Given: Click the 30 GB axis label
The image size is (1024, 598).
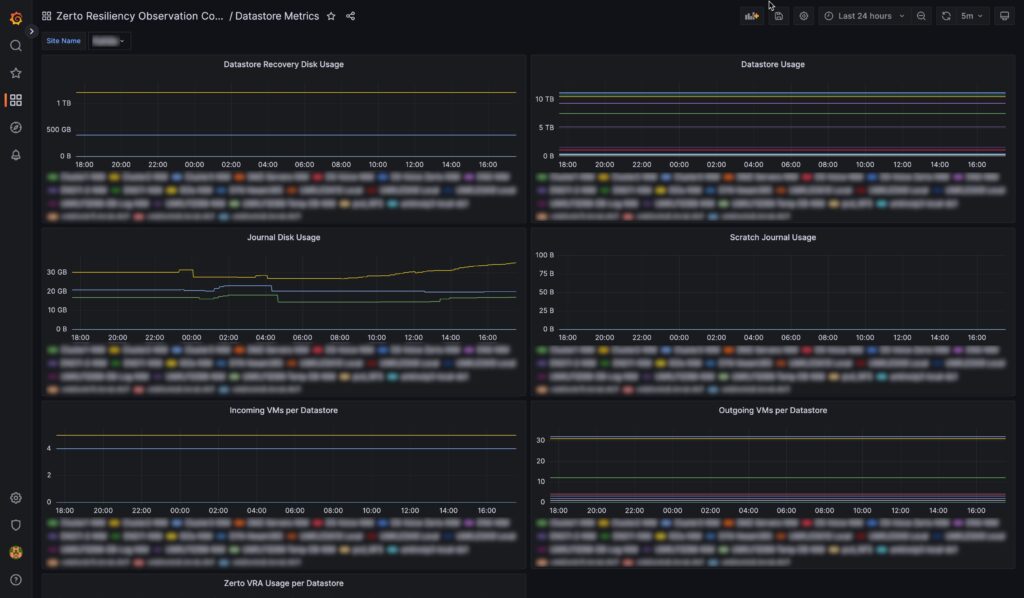Looking at the screenshot, I should [57, 272].
